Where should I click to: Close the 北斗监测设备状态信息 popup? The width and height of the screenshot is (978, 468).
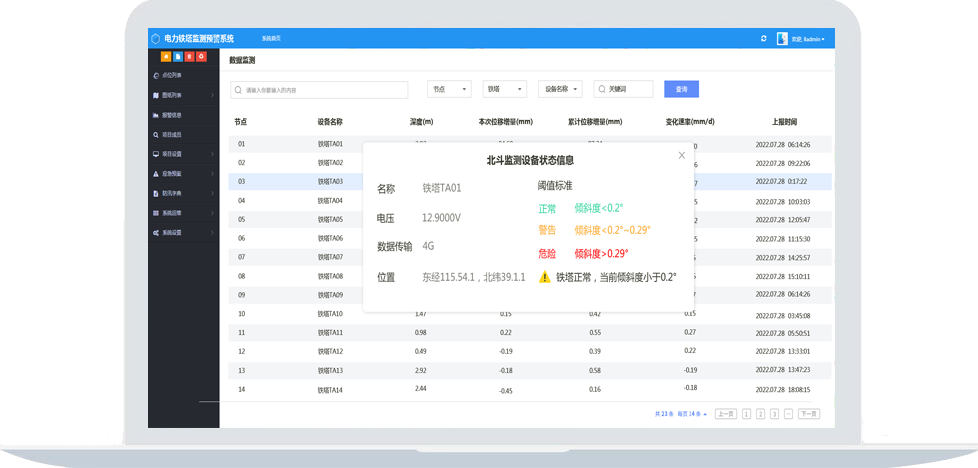(682, 155)
